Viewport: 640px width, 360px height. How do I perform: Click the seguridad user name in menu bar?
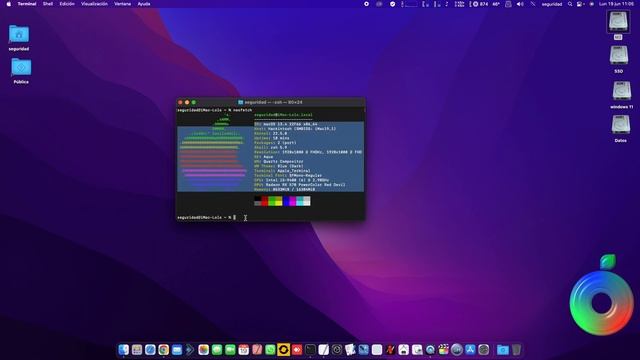[552, 4]
